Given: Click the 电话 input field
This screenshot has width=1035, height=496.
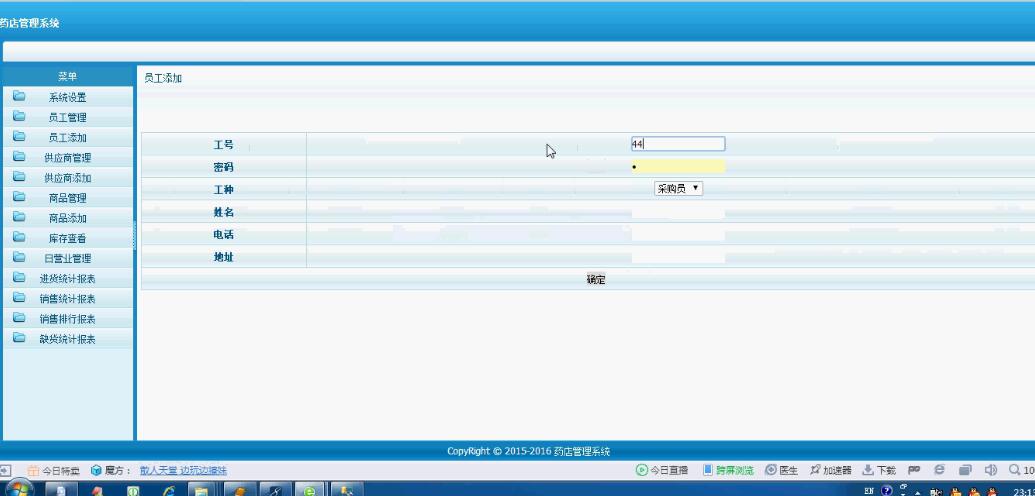Looking at the screenshot, I should [x=678, y=234].
